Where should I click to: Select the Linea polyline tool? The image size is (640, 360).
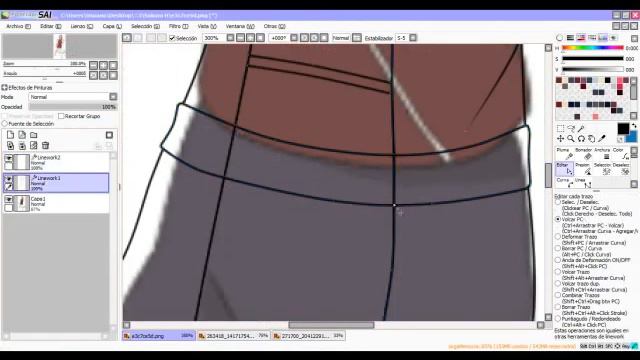(x=583, y=183)
